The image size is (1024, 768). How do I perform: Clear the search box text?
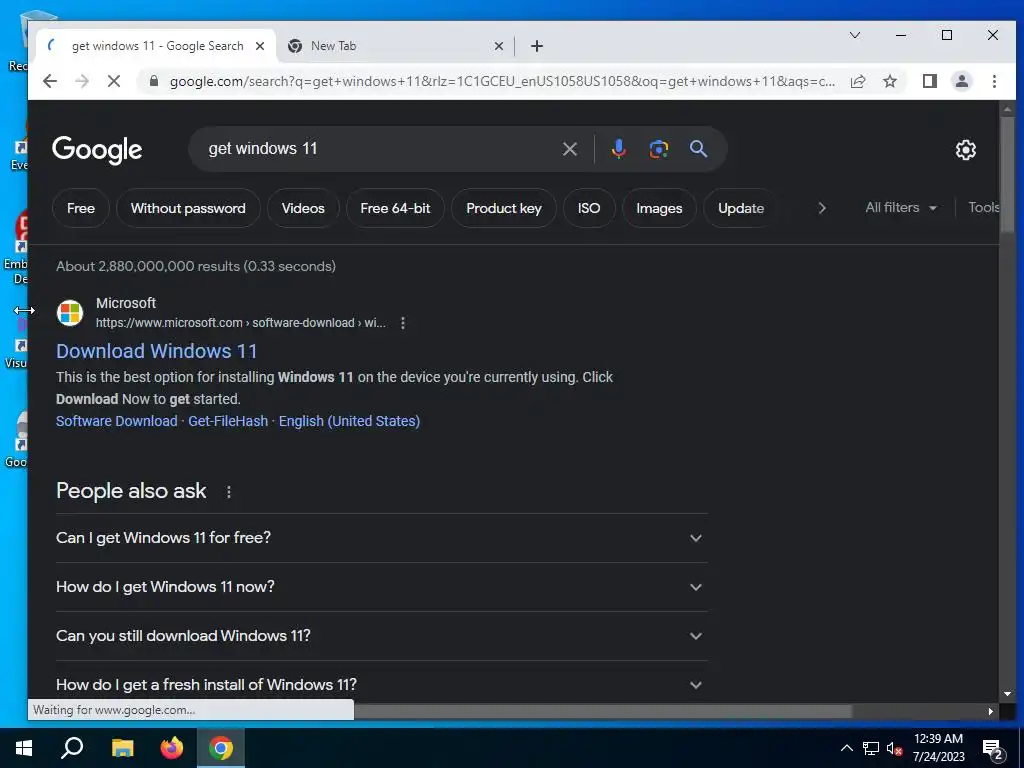tap(569, 149)
